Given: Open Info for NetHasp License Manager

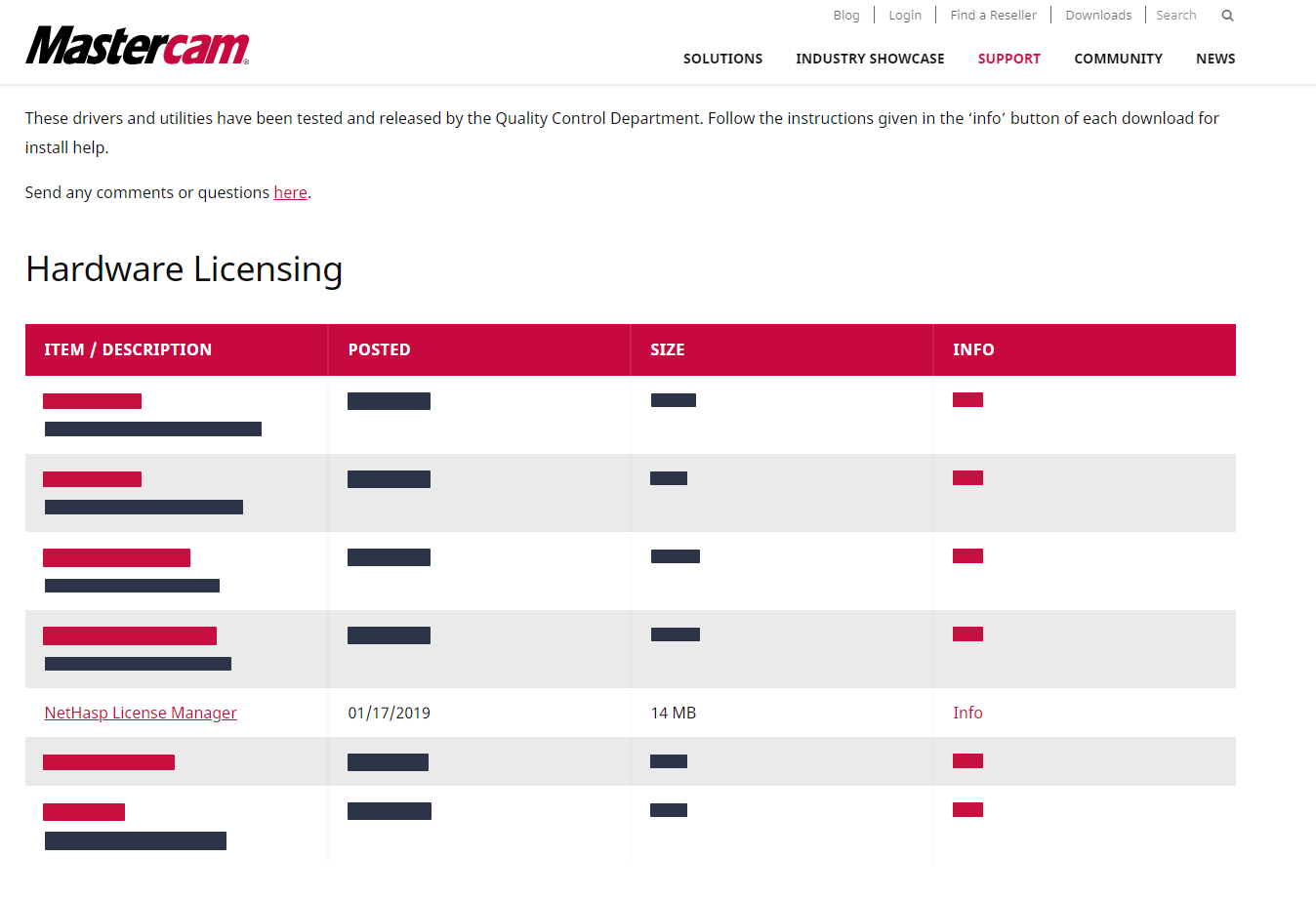Looking at the screenshot, I should [x=967, y=713].
